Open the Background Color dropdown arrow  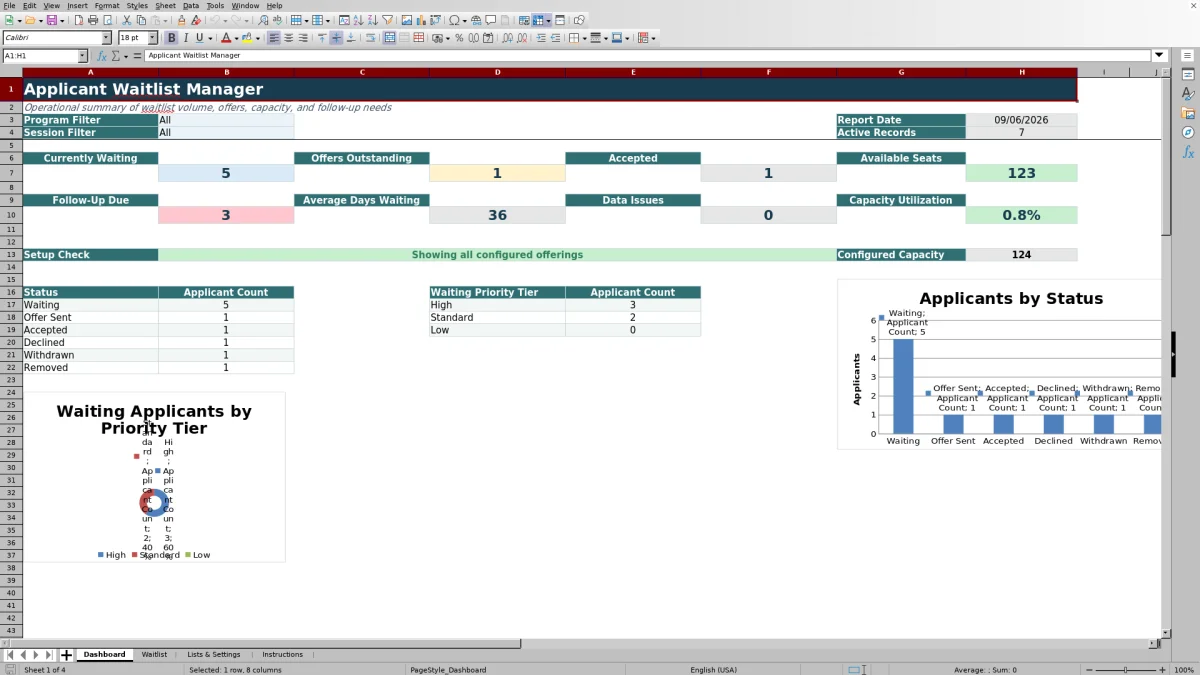pos(257,38)
